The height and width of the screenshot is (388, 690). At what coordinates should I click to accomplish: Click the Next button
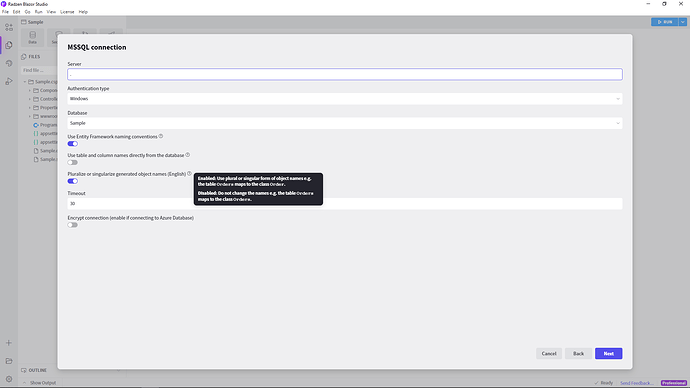(x=609, y=353)
